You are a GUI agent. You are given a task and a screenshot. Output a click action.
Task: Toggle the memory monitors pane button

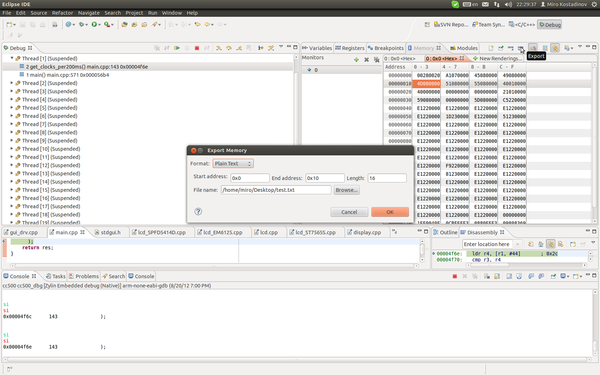click(x=533, y=48)
